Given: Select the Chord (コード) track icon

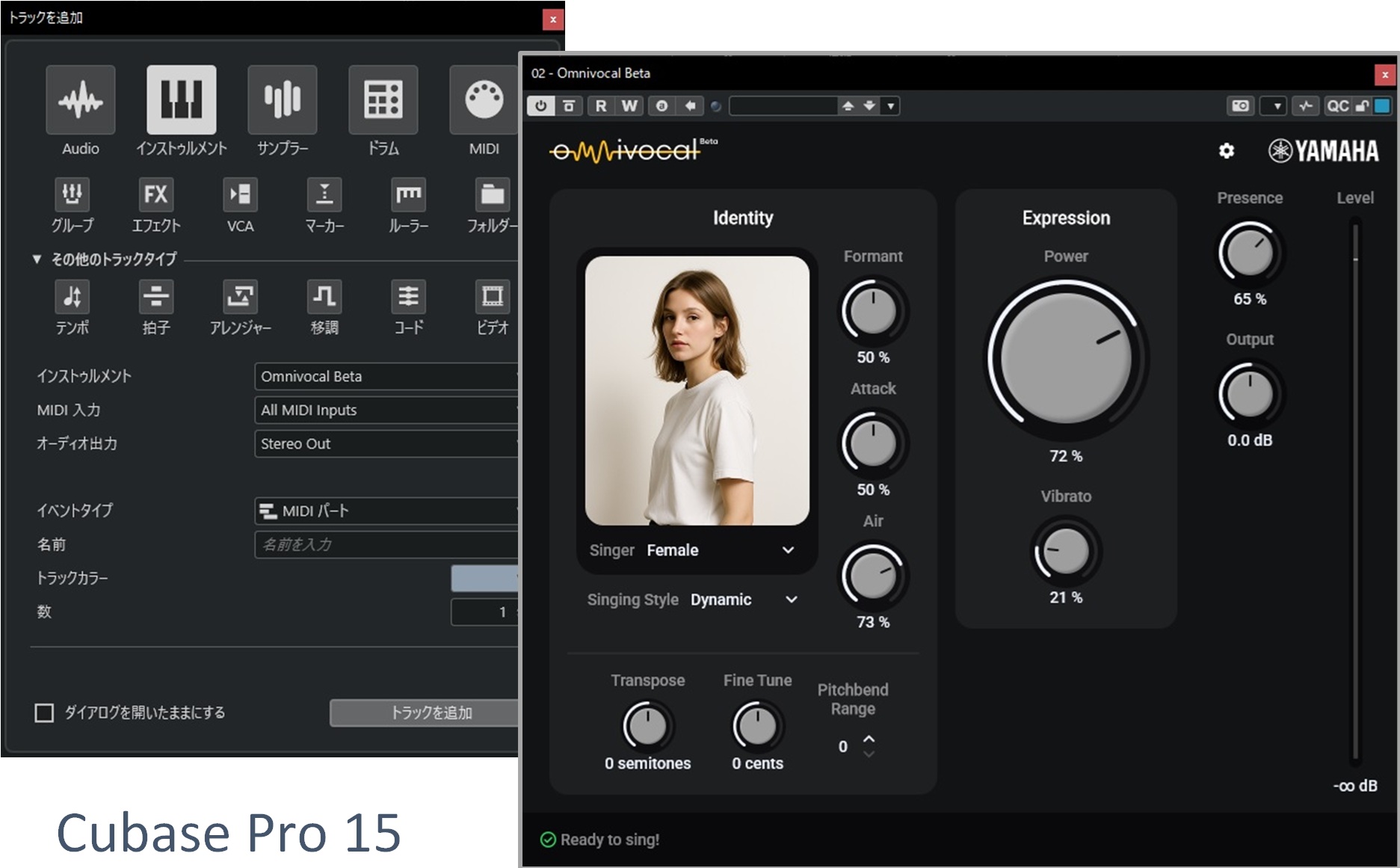Looking at the screenshot, I should click(x=408, y=297).
